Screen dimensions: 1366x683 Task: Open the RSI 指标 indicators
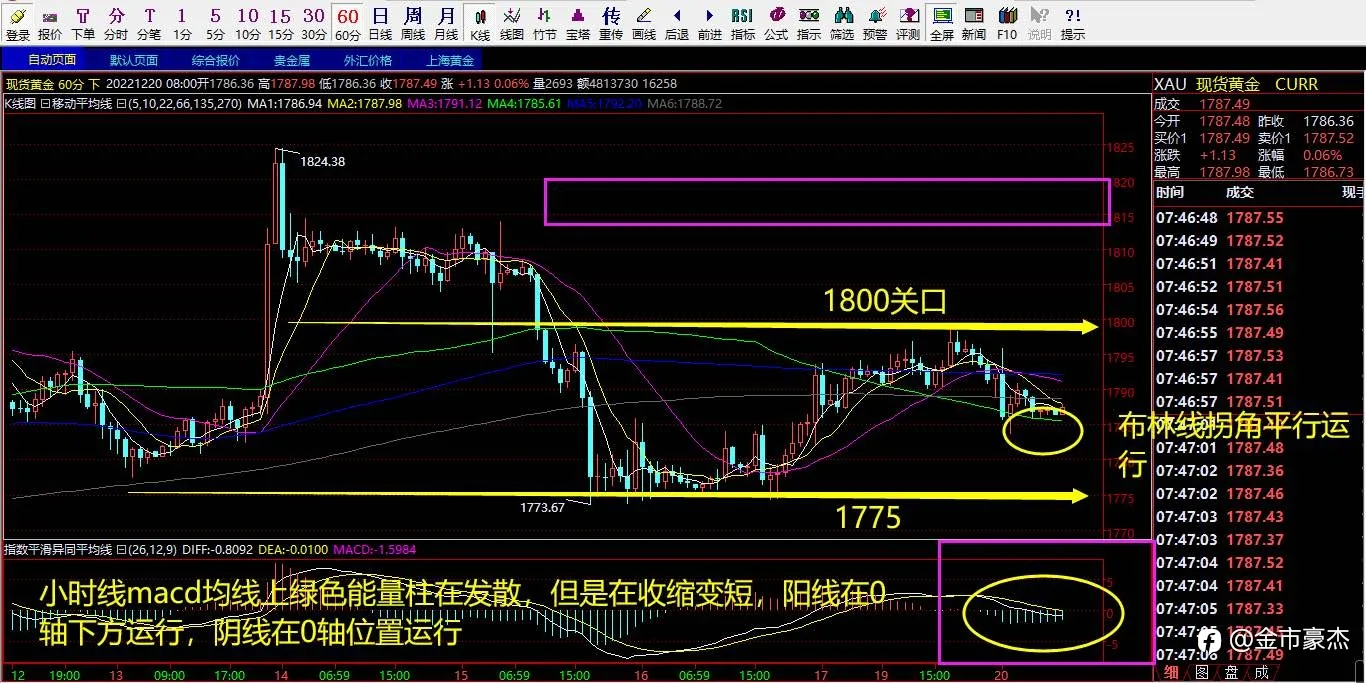pyautogui.click(x=742, y=23)
